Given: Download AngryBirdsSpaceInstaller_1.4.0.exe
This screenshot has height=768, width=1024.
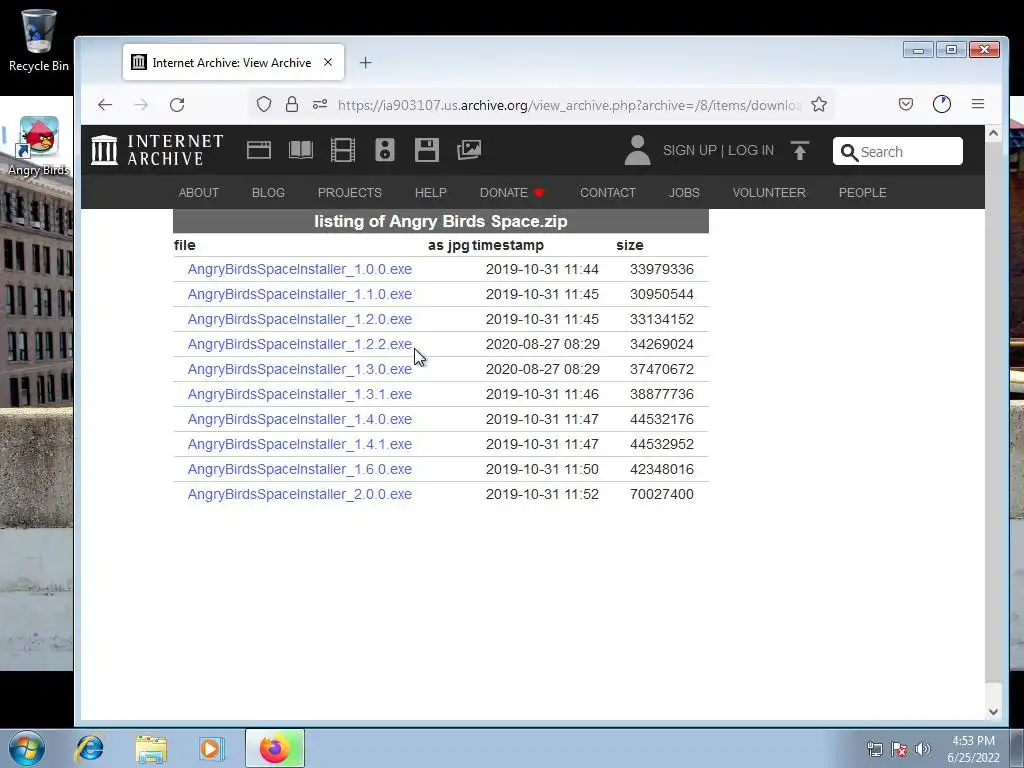Looking at the screenshot, I should pos(300,419).
